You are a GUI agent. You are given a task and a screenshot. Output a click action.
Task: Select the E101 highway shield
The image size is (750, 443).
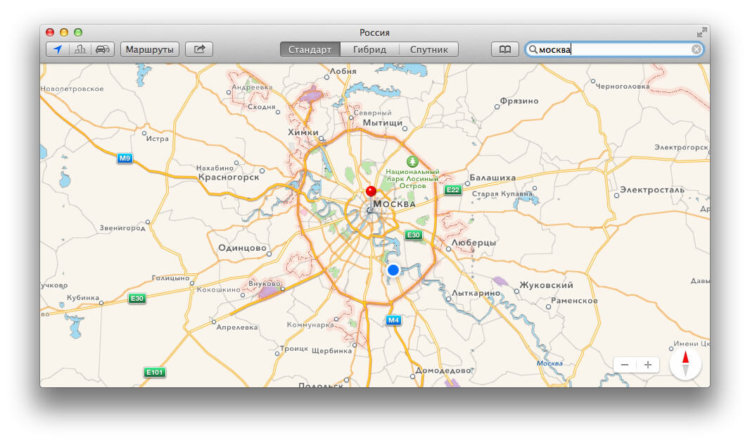(154, 372)
